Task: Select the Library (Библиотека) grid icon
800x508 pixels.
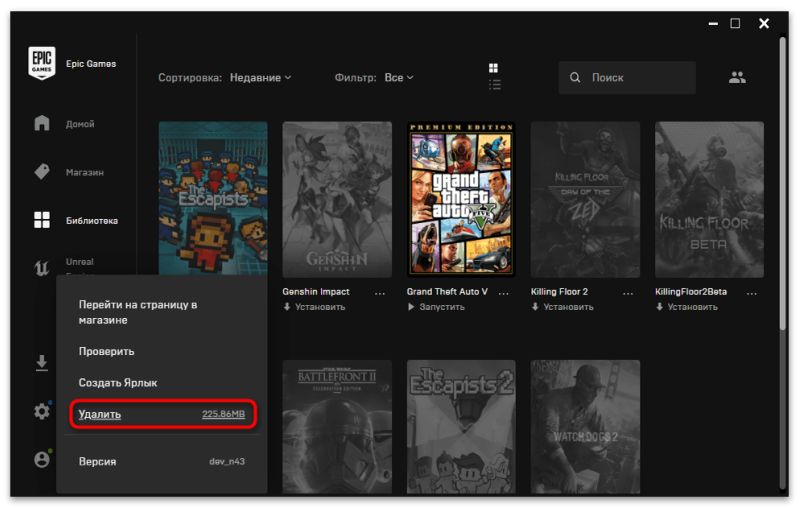Action: click(x=42, y=220)
